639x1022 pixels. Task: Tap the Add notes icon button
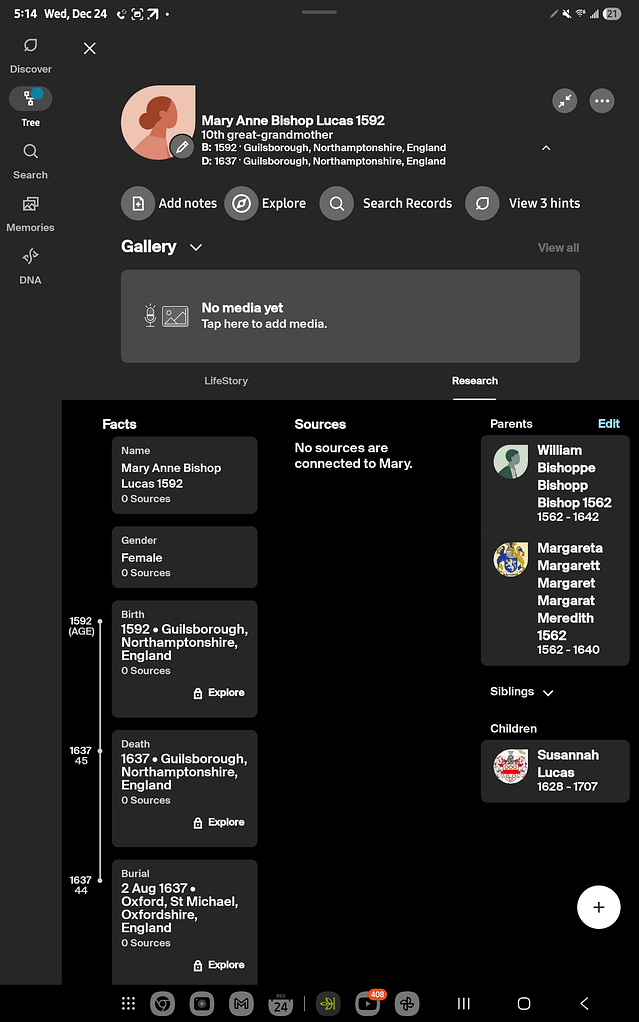[x=138, y=203]
